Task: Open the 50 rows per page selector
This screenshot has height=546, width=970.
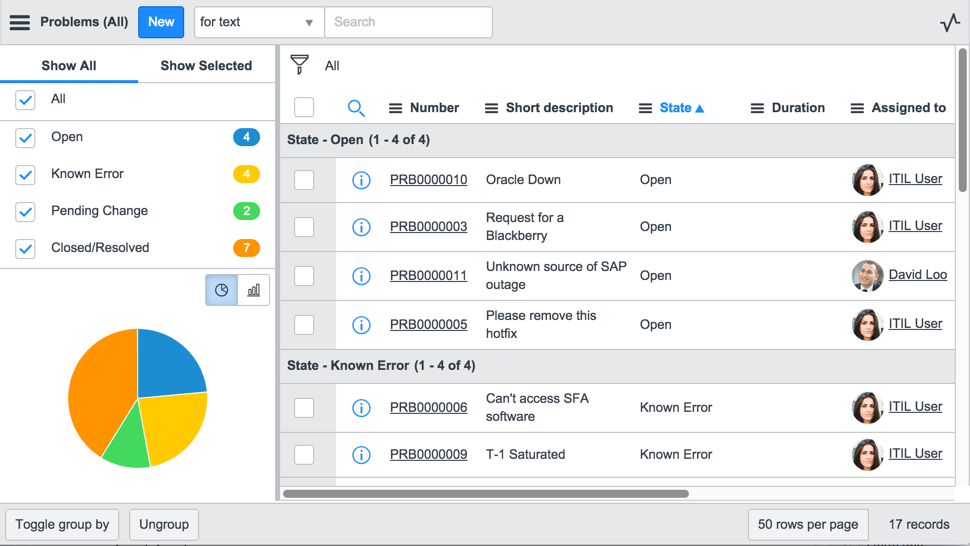Action: click(807, 524)
